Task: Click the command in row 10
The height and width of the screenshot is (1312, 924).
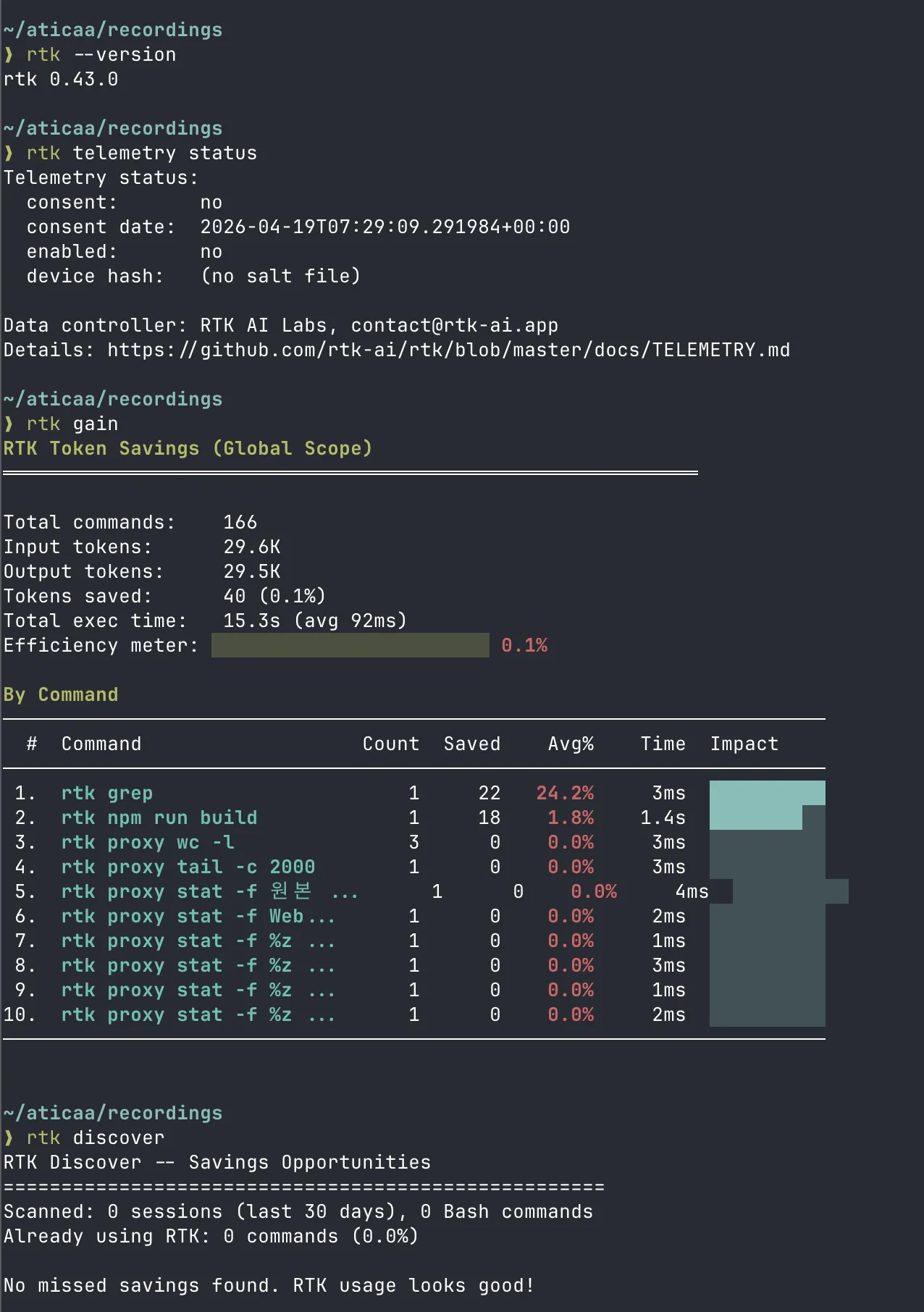Action: pyautogui.click(x=198, y=1014)
